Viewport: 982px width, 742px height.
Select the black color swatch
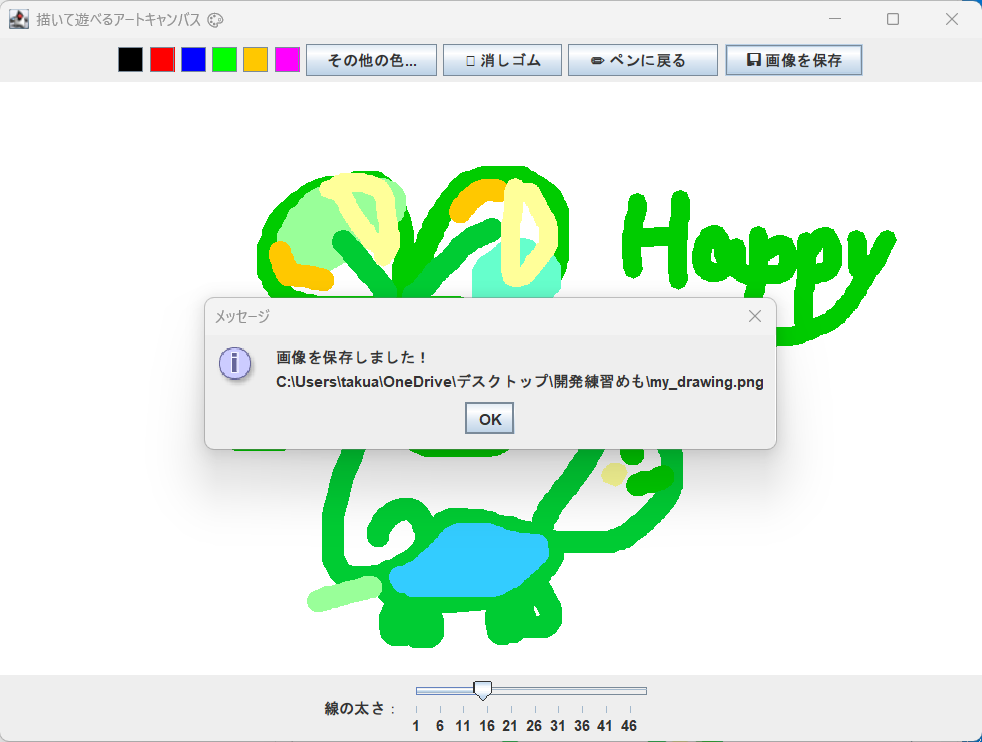(130, 59)
